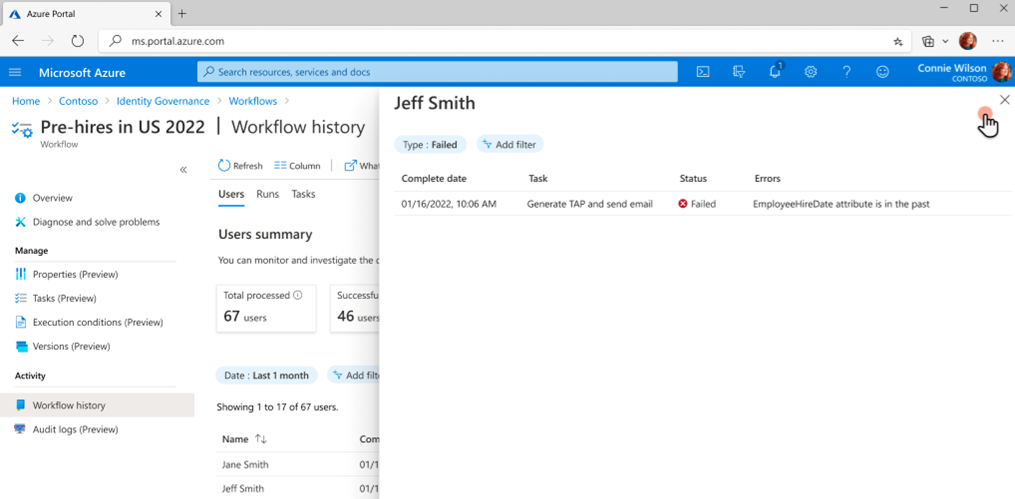Click Add filter in Jeff Smith panel
This screenshot has width=1015, height=499.
pyautogui.click(x=510, y=145)
